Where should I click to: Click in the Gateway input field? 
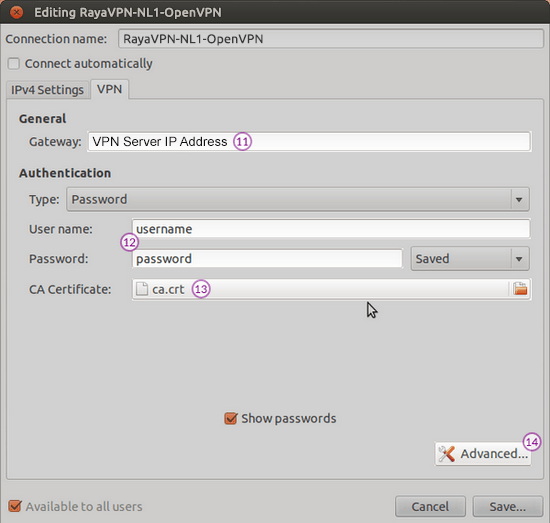pos(309,142)
